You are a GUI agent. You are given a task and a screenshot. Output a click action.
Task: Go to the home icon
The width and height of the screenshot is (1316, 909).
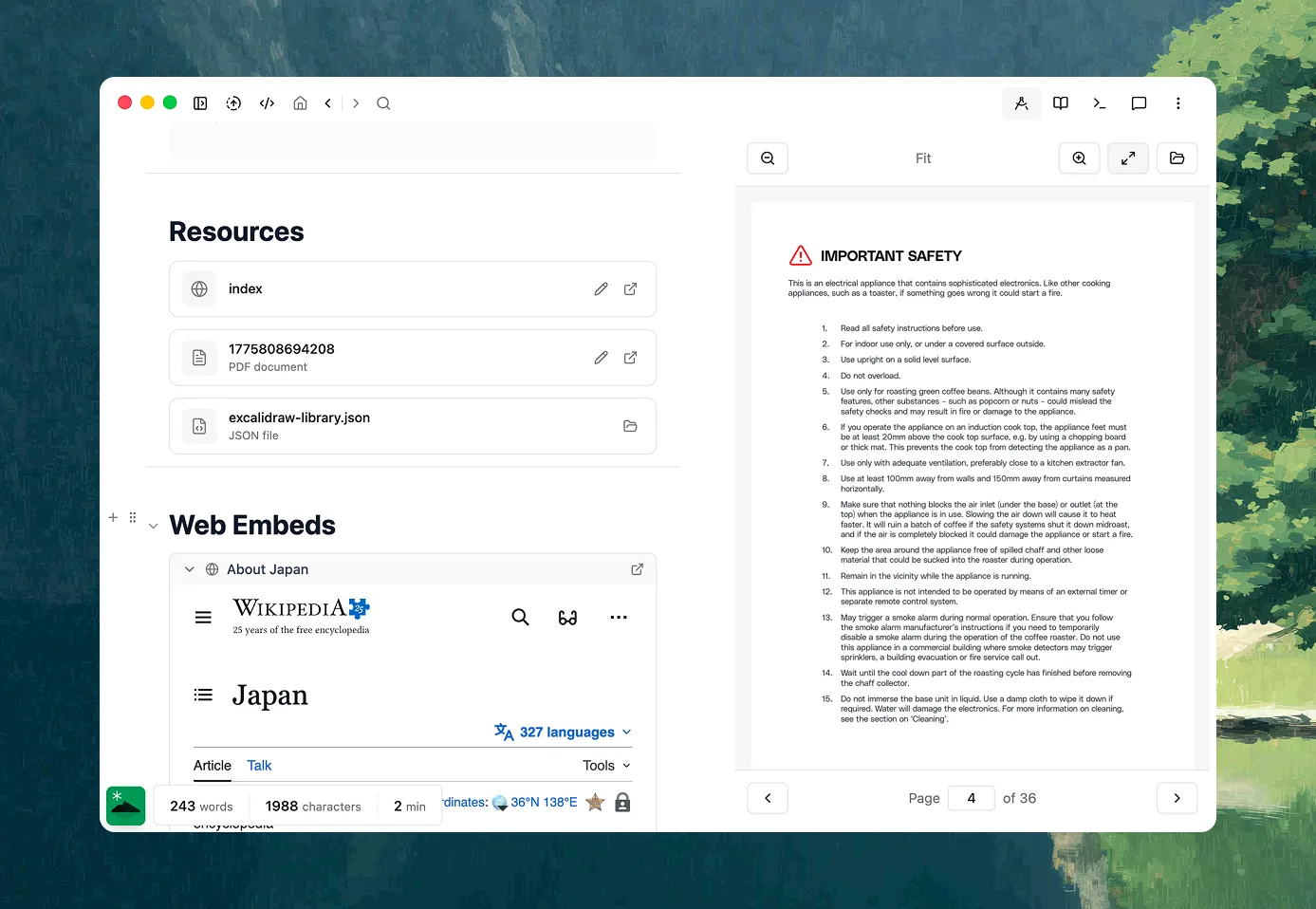pyautogui.click(x=300, y=103)
